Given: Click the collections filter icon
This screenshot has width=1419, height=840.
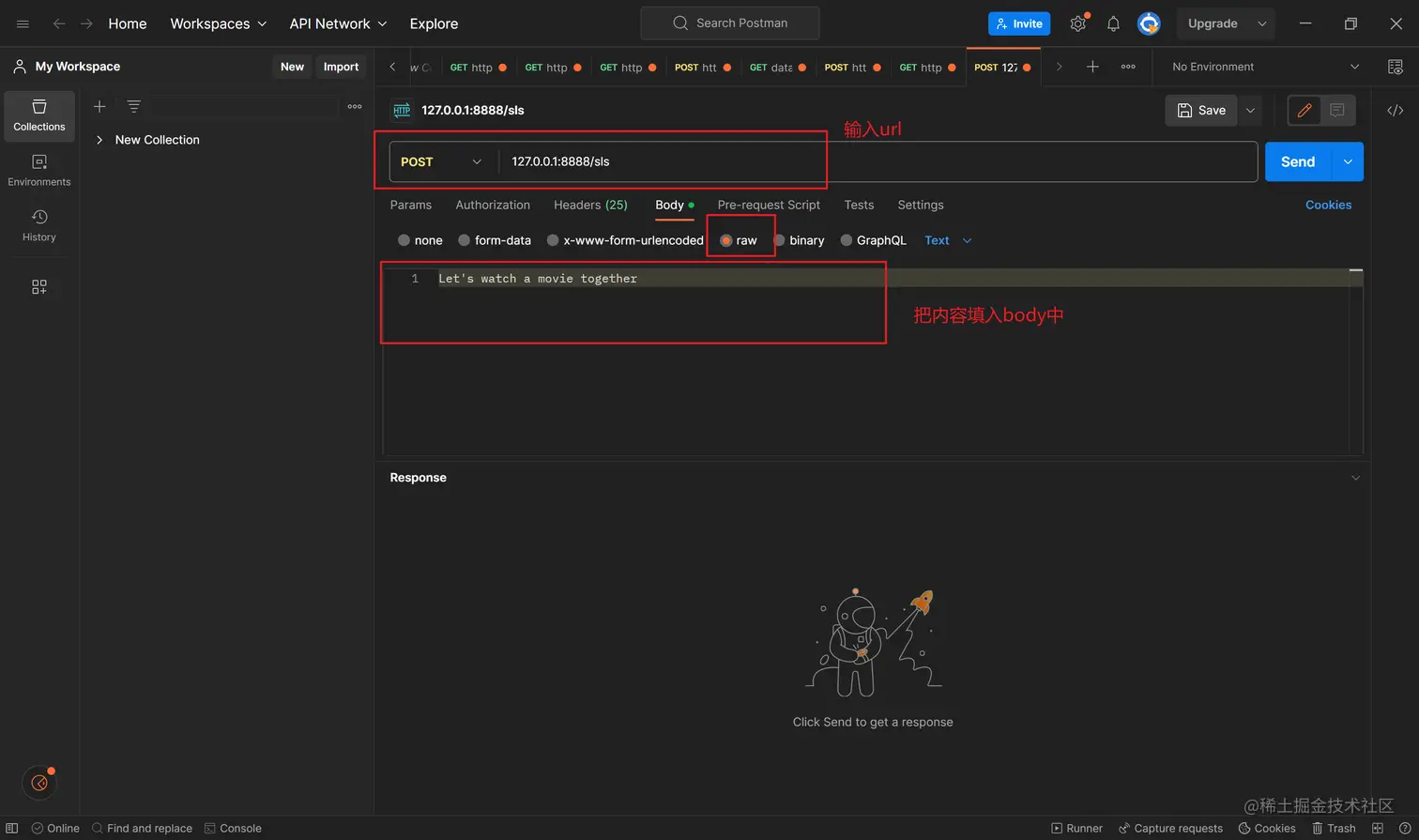Looking at the screenshot, I should click(134, 107).
